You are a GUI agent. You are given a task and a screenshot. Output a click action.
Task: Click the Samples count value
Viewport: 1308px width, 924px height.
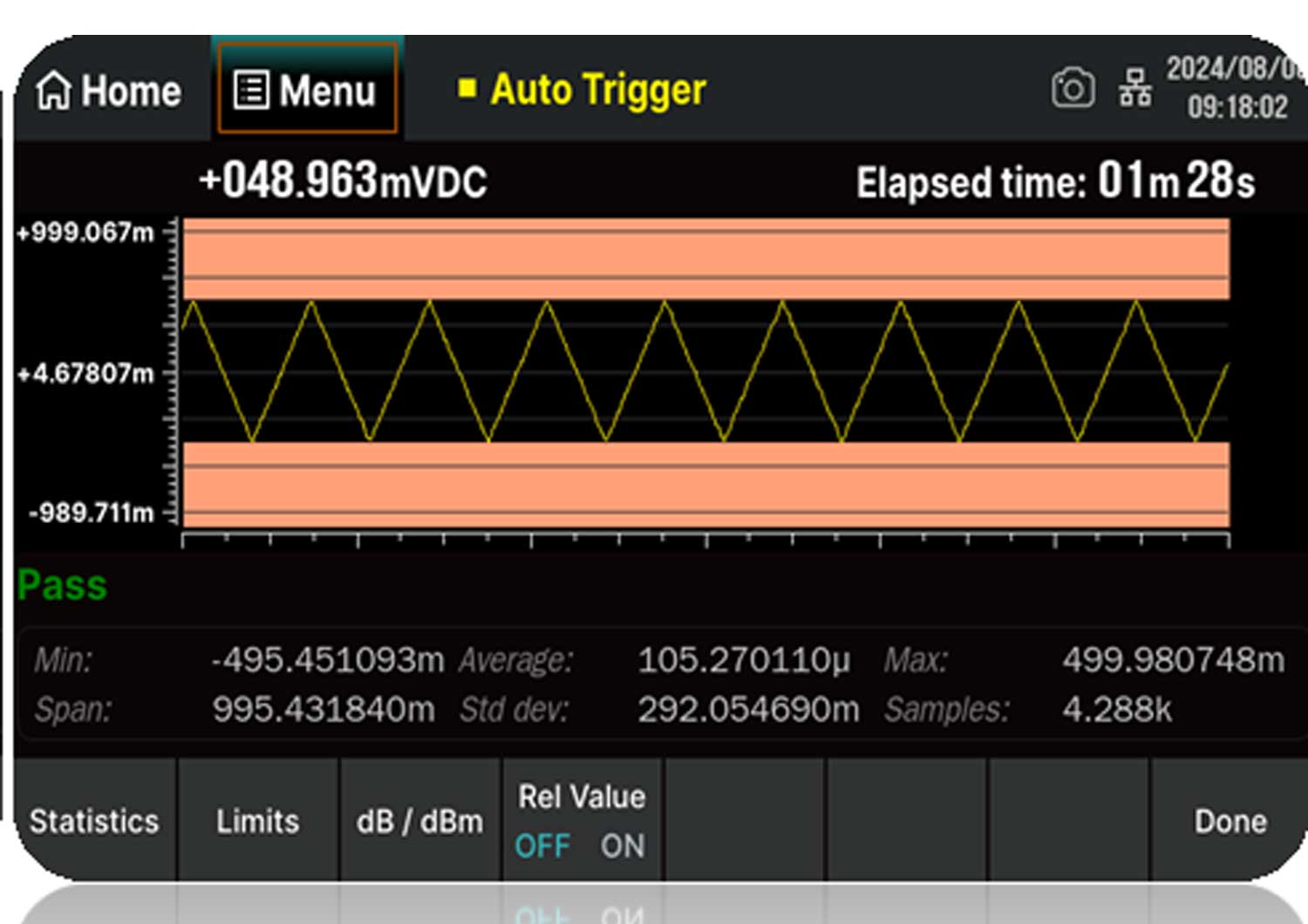(x=1117, y=710)
